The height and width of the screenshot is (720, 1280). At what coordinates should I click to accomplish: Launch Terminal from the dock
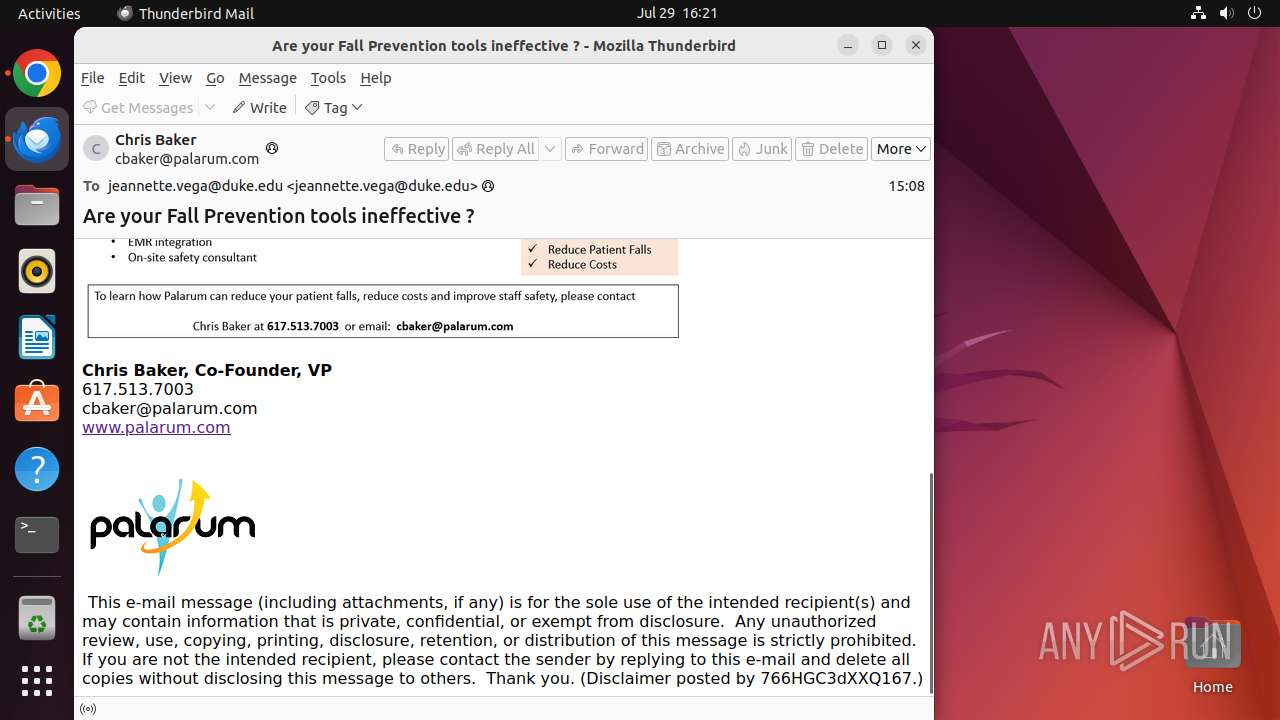click(37, 535)
